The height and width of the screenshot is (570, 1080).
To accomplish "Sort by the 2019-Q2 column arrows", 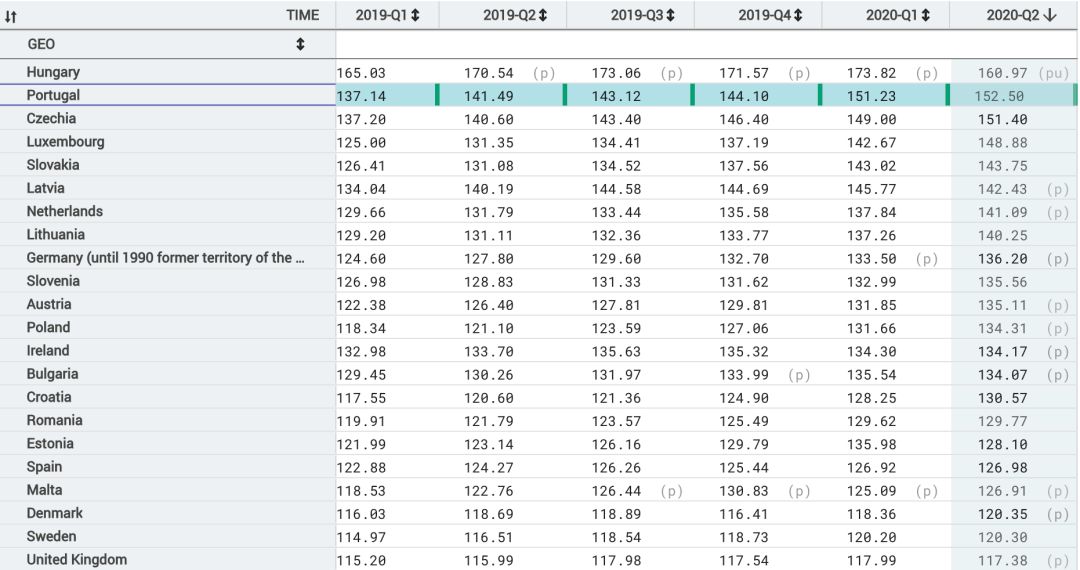I will click(543, 15).
